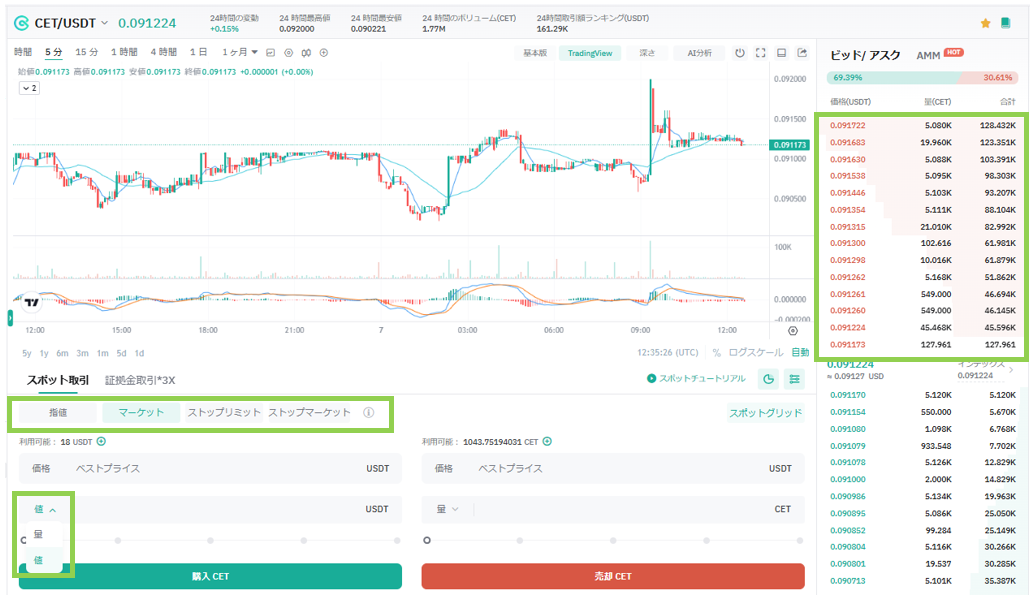The height and width of the screenshot is (598, 1030).
Task: Open the AI分析 chart view
Action: pos(699,53)
